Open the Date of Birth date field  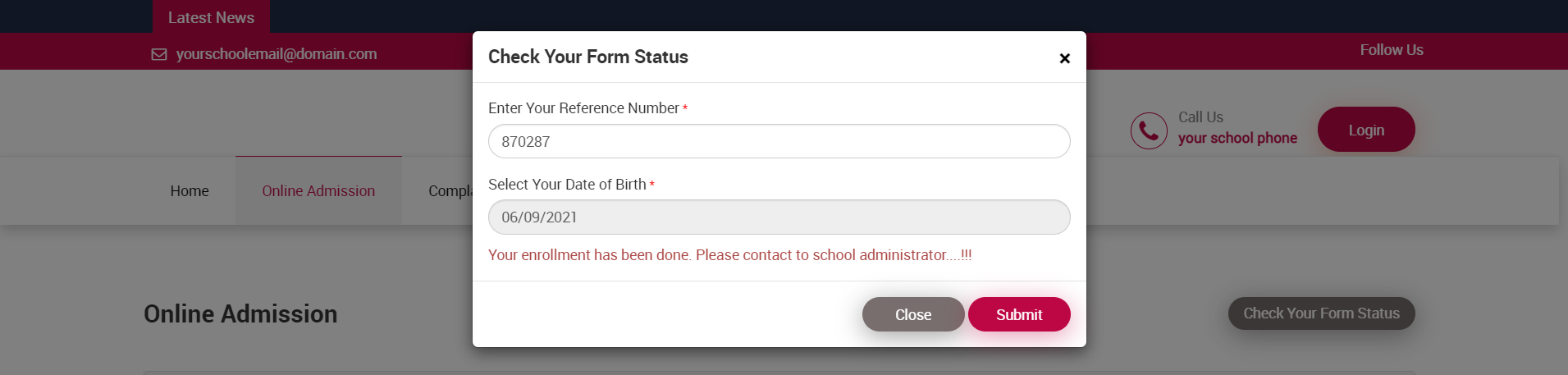point(779,217)
